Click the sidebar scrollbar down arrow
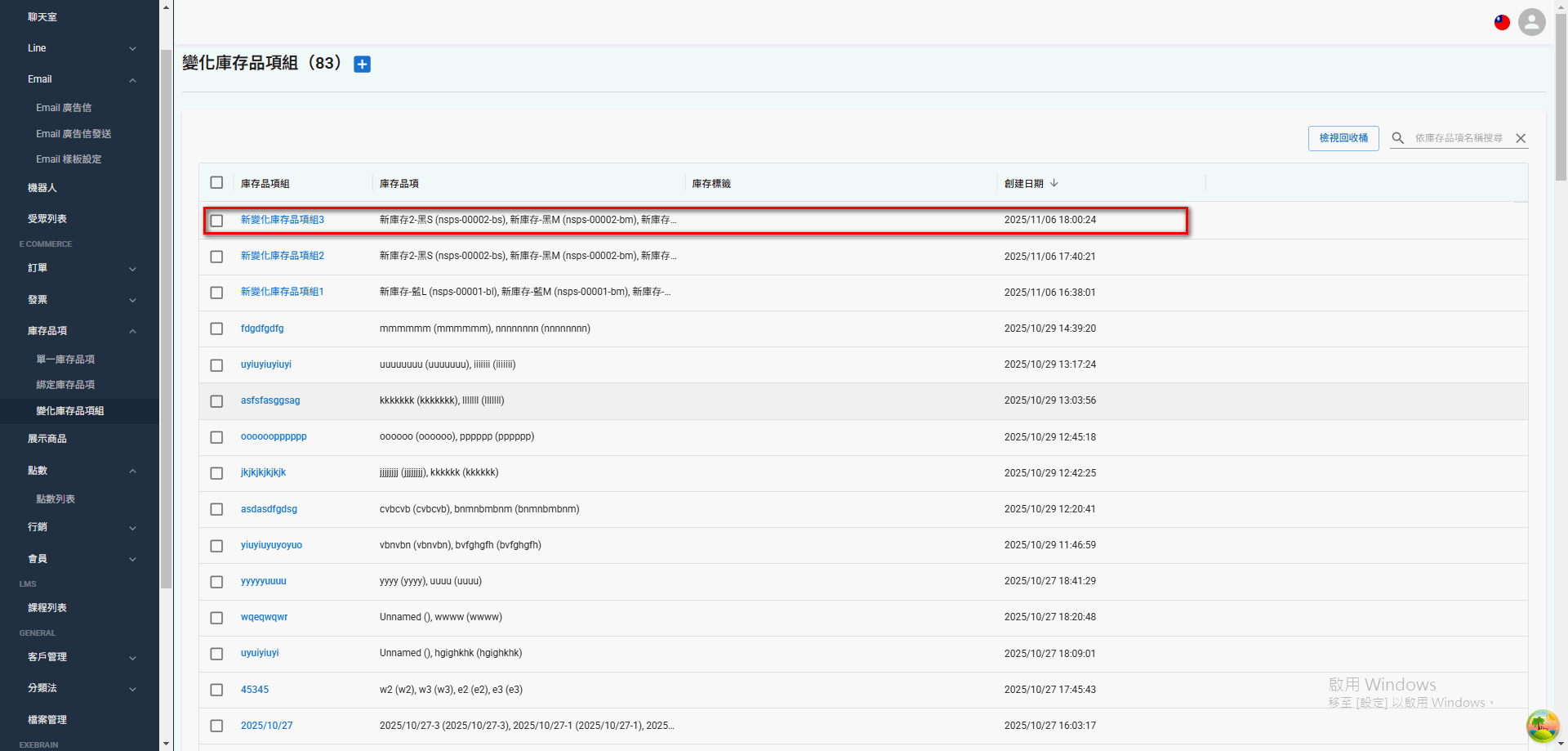The width and height of the screenshot is (1568, 751). [167, 744]
